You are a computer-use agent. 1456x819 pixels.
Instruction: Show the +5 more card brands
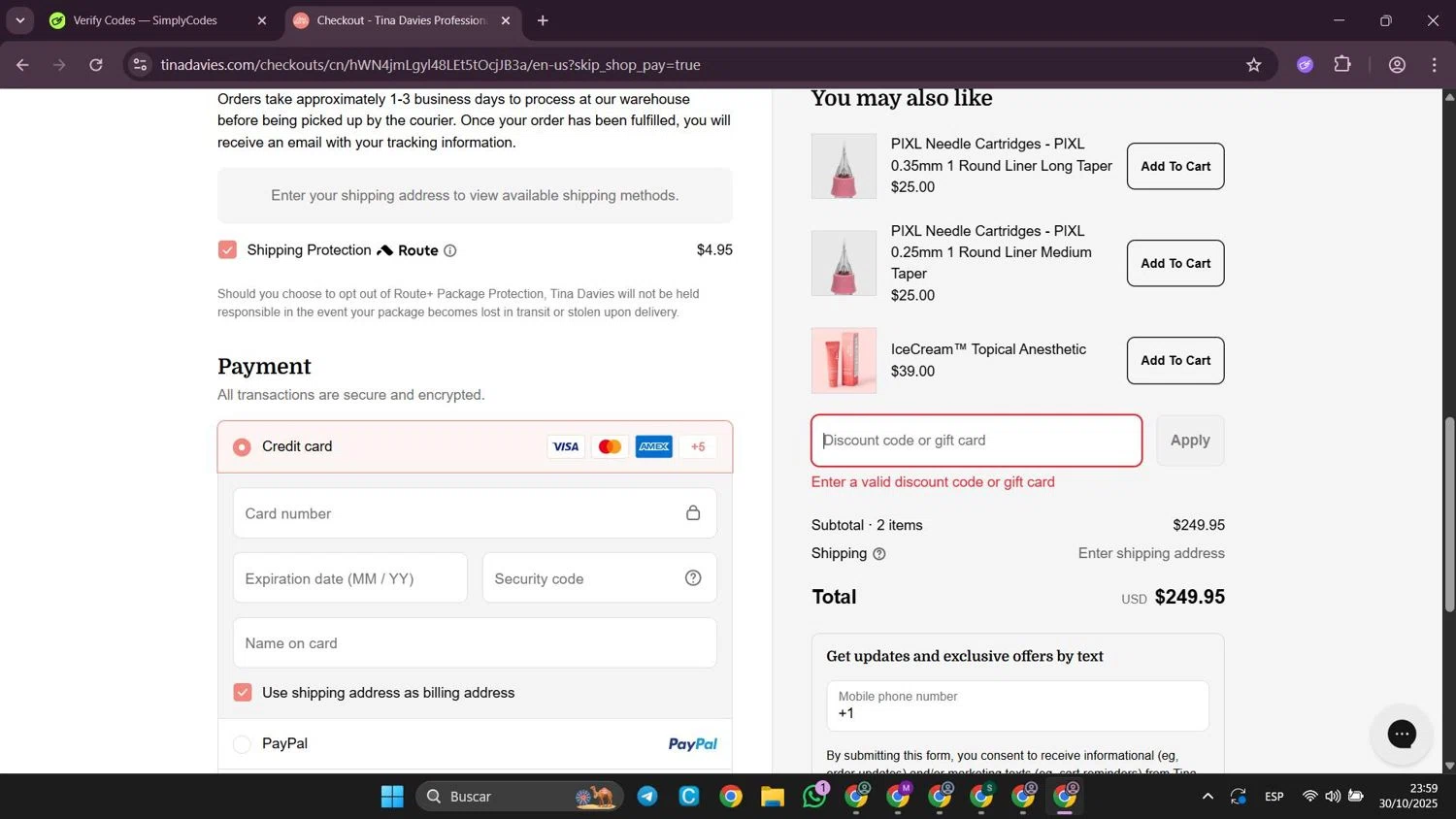tap(698, 446)
